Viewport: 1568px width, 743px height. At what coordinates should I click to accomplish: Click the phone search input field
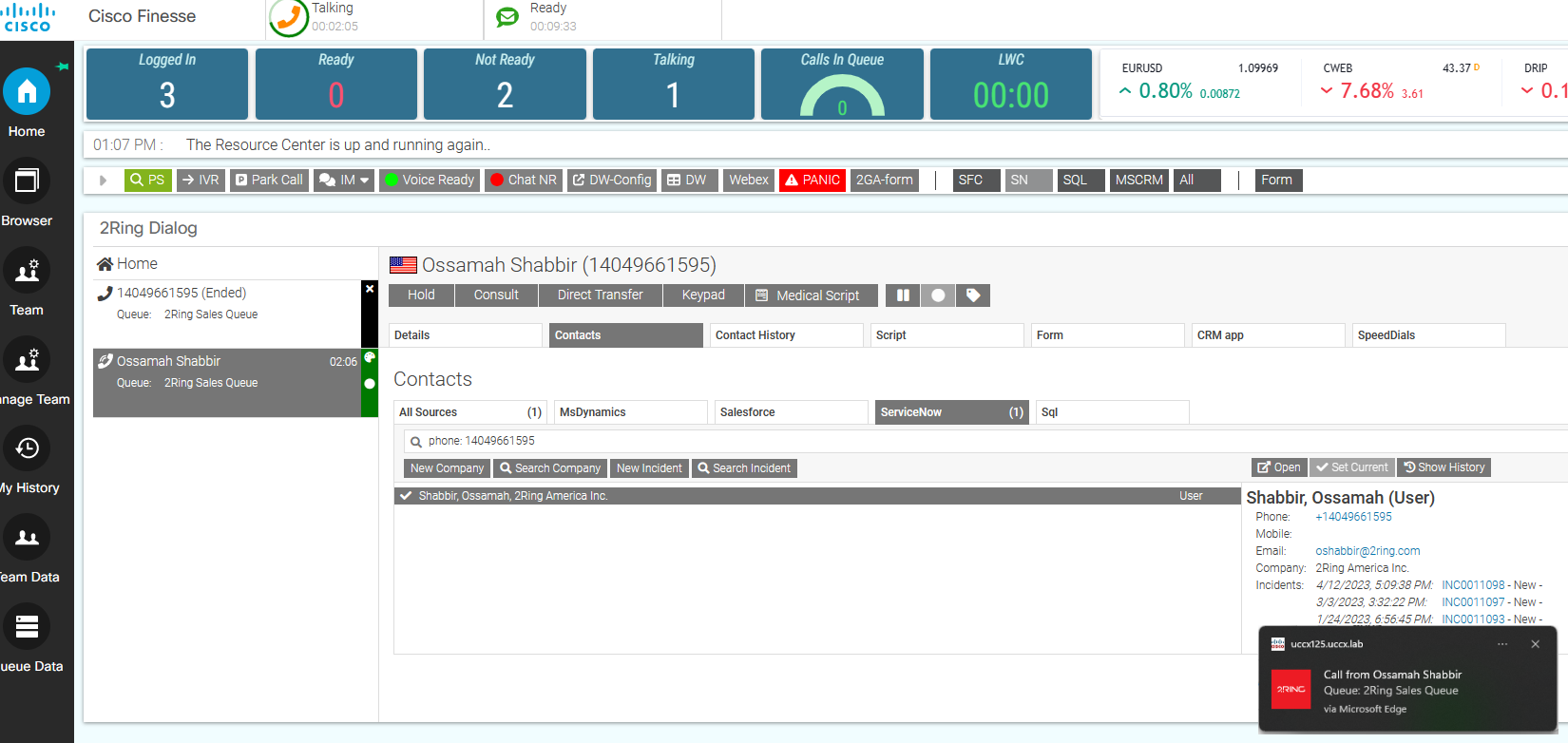pyautogui.click(x=760, y=441)
